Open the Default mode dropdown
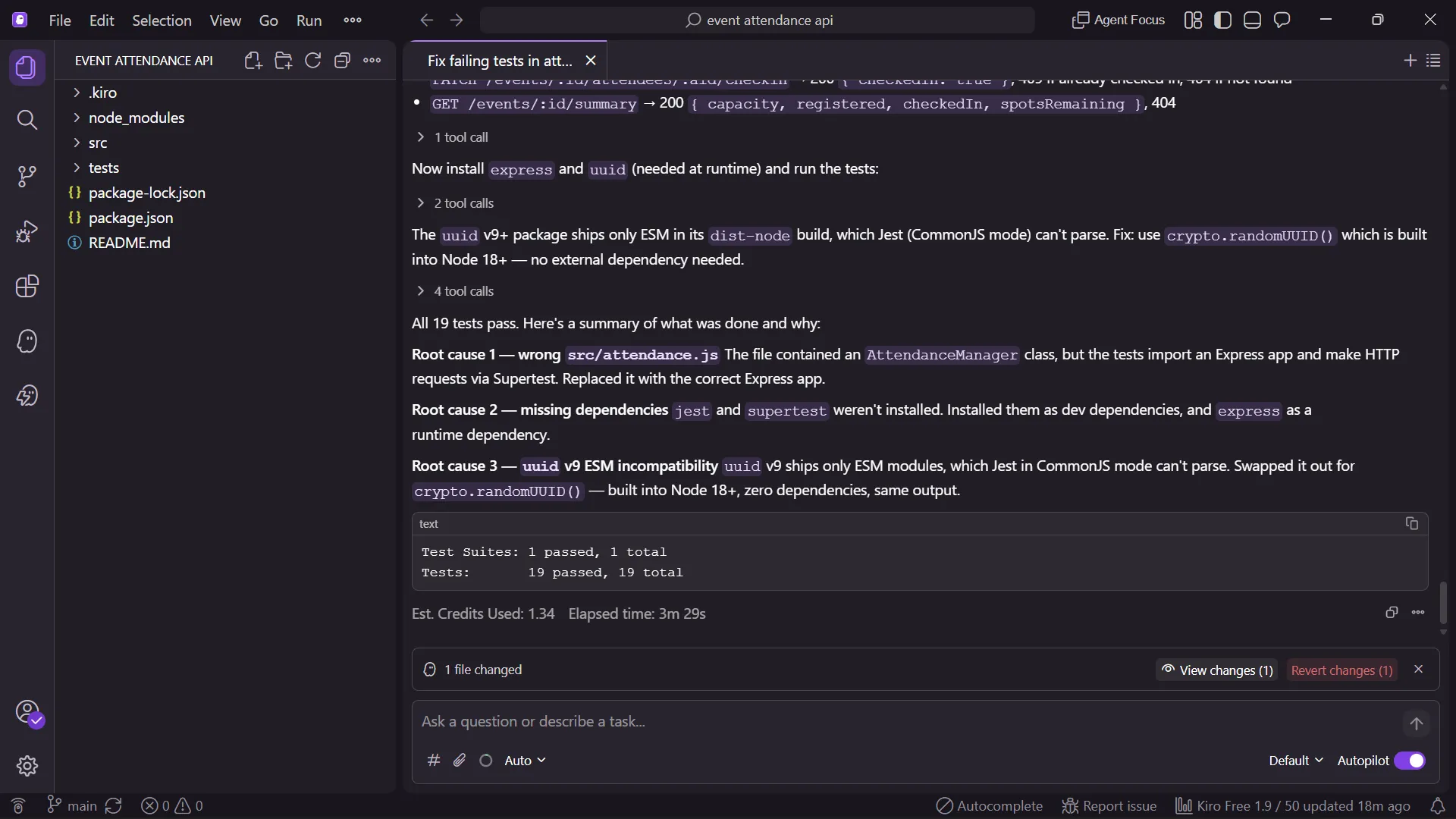This screenshot has width=1456, height=819. (1295, 761)
